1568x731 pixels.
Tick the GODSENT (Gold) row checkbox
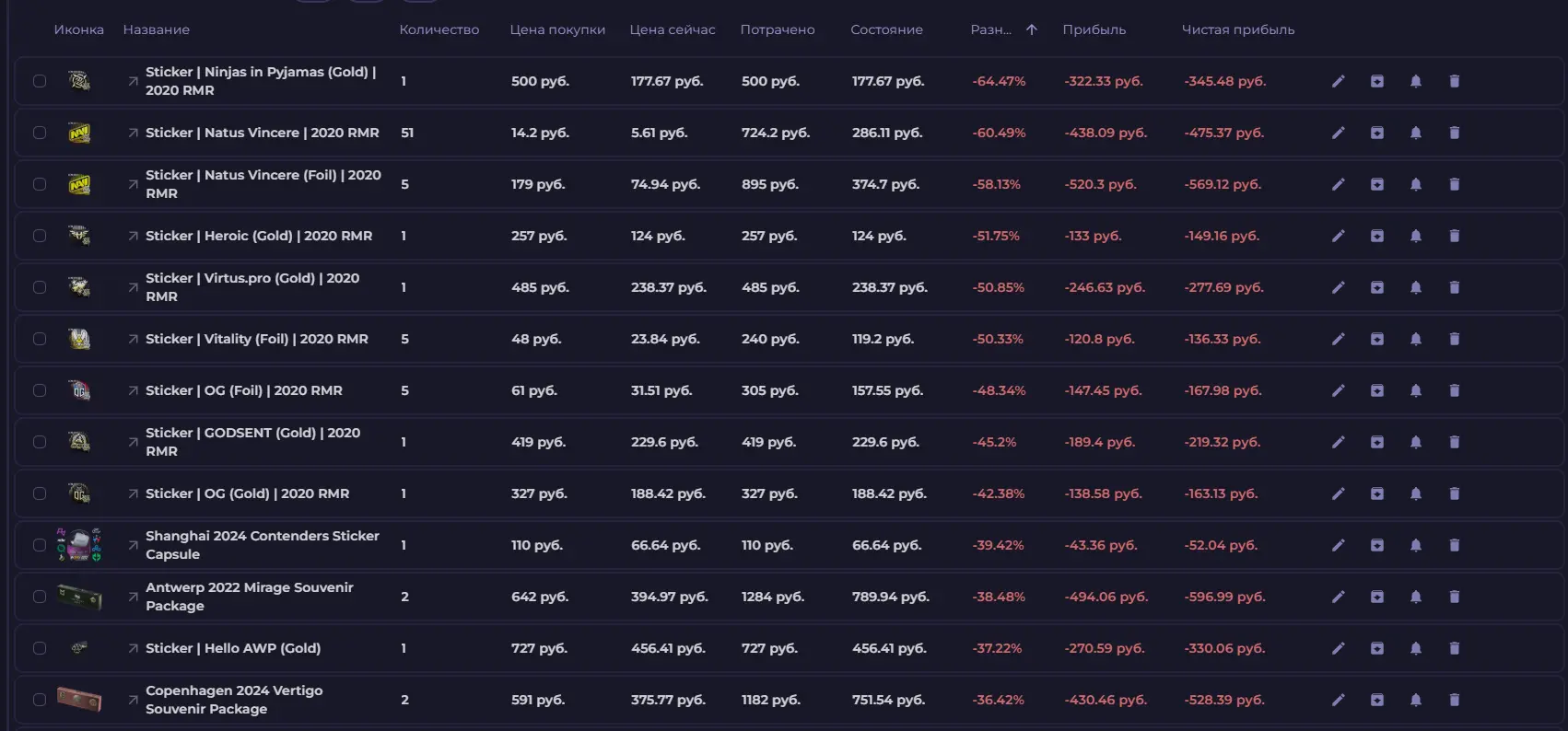tap(40, 442)
